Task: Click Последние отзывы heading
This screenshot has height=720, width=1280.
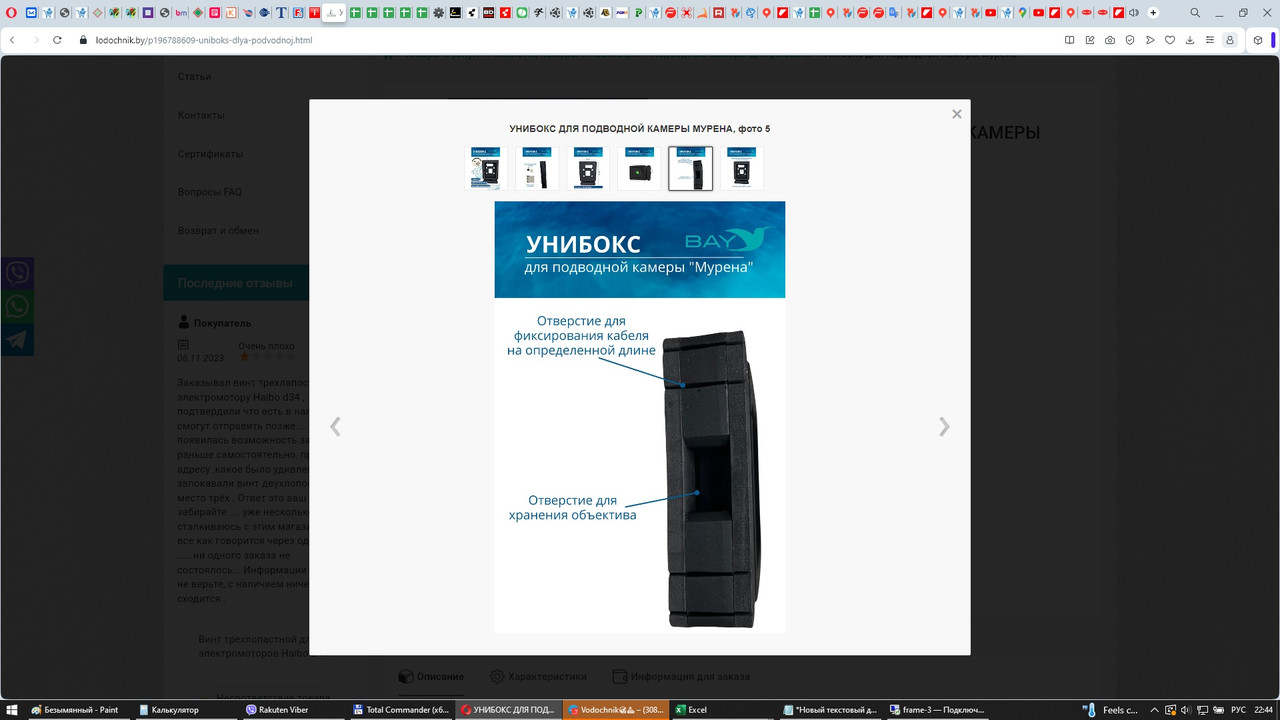Action: pos(235,283)
